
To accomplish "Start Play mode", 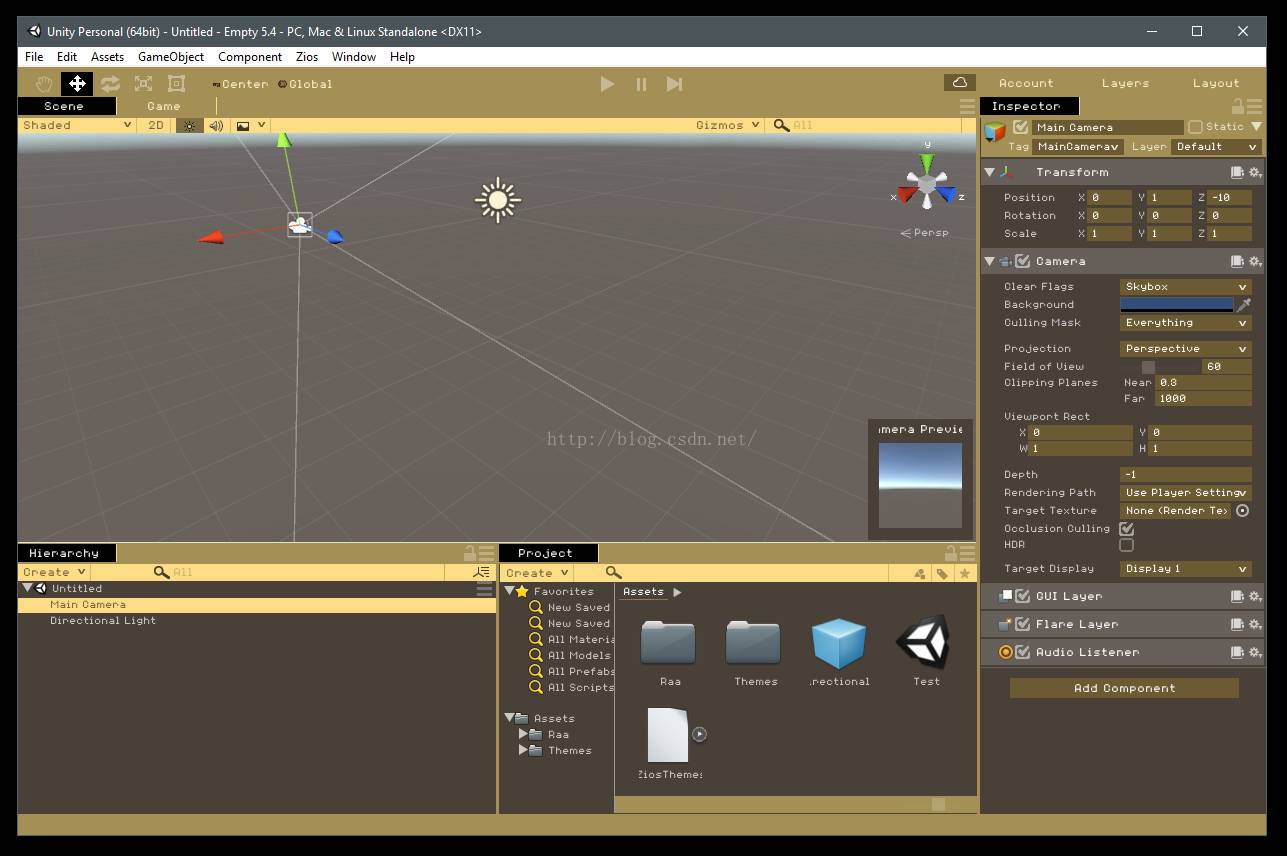I will tap(607, 84).
